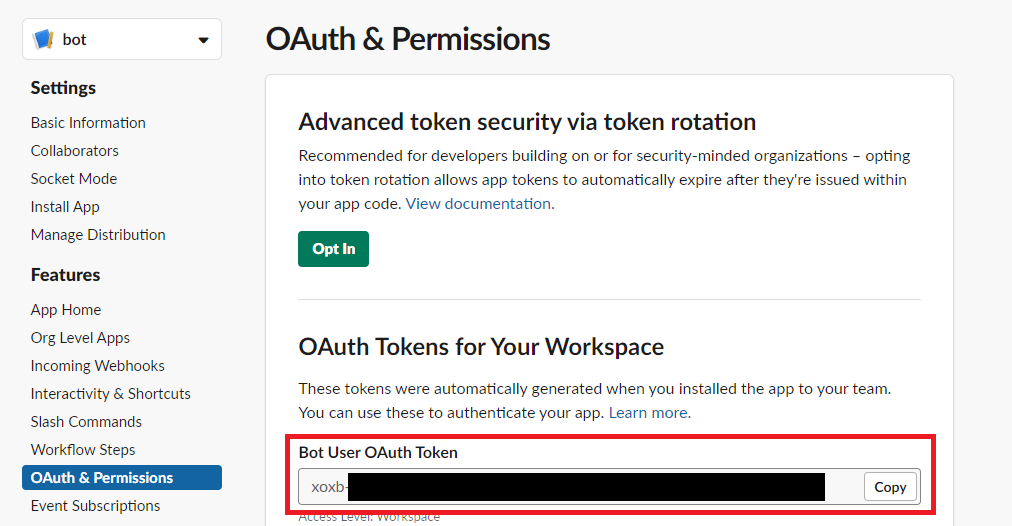Image resolution: width=1012 pixels, height=526 pixels.
Task: Open Basic Information settings
Action: click(88, 123)
